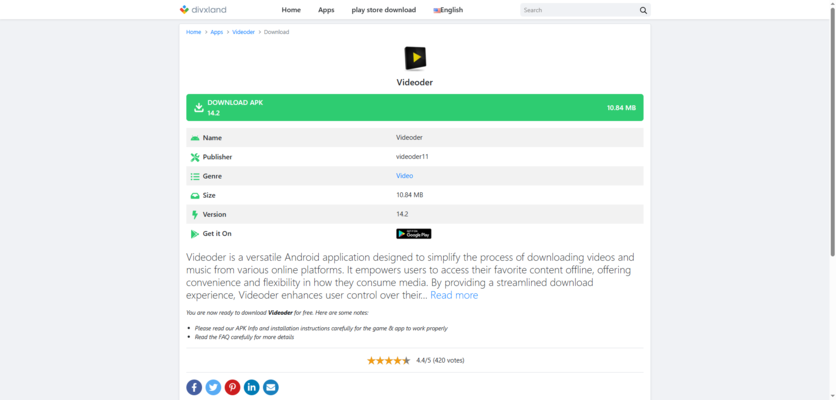Share on Pinterest icon

(x=232, y=387)
